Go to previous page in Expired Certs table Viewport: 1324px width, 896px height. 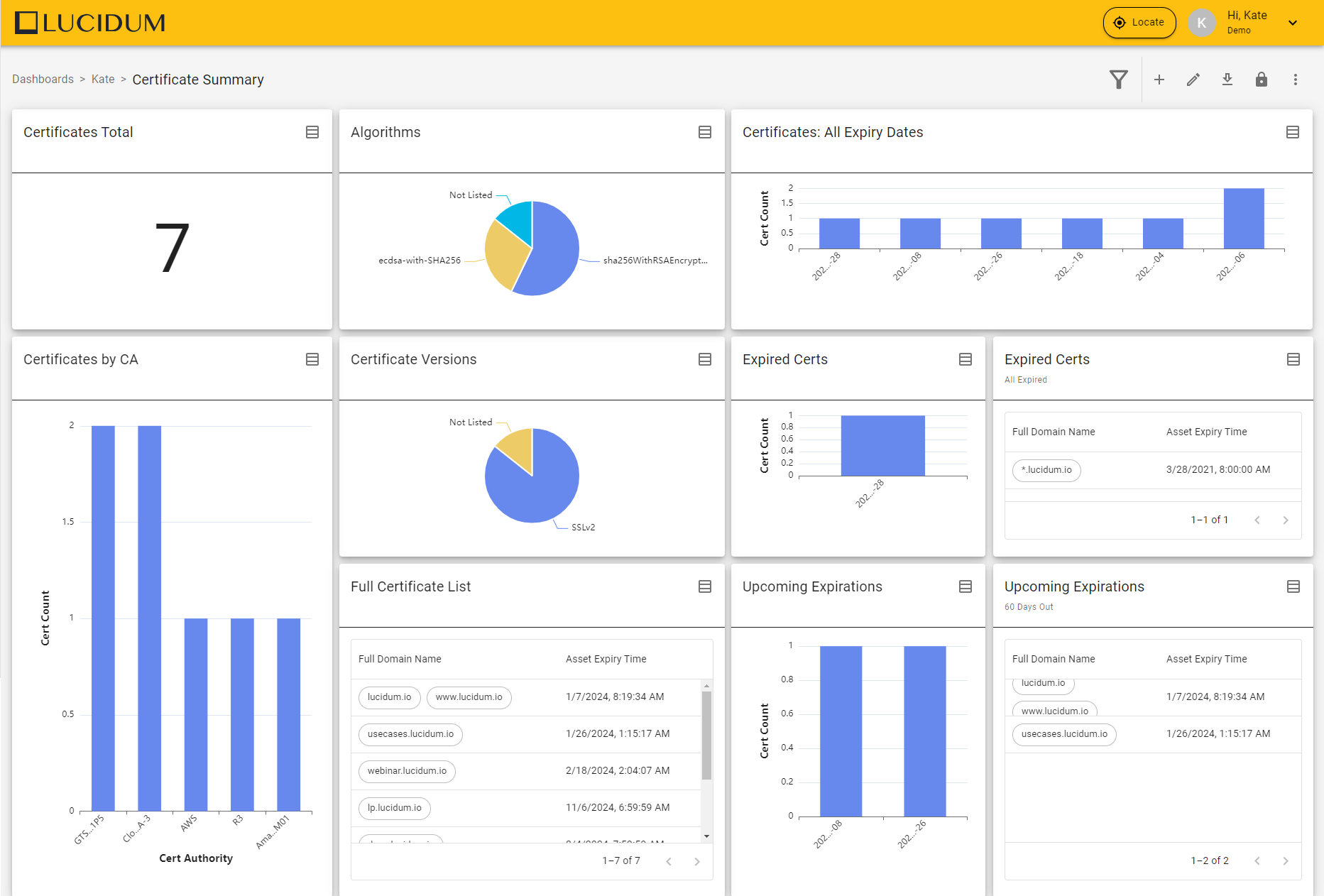click(1257, 520)
